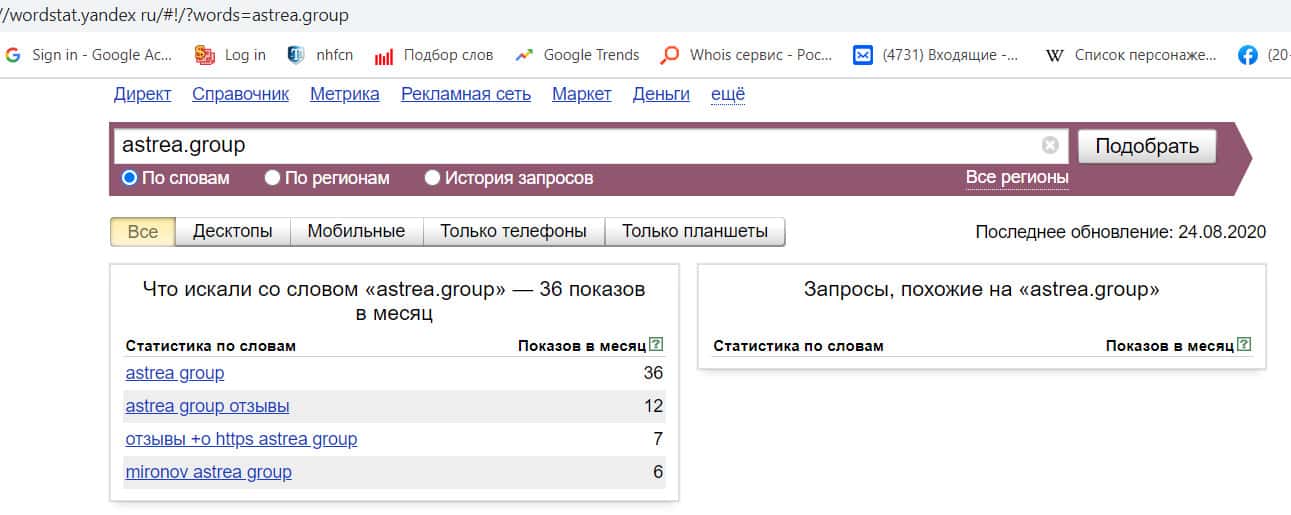1291x515 pixels.
Task: Clear the search field with X icon
Action: coord(1050,145)
